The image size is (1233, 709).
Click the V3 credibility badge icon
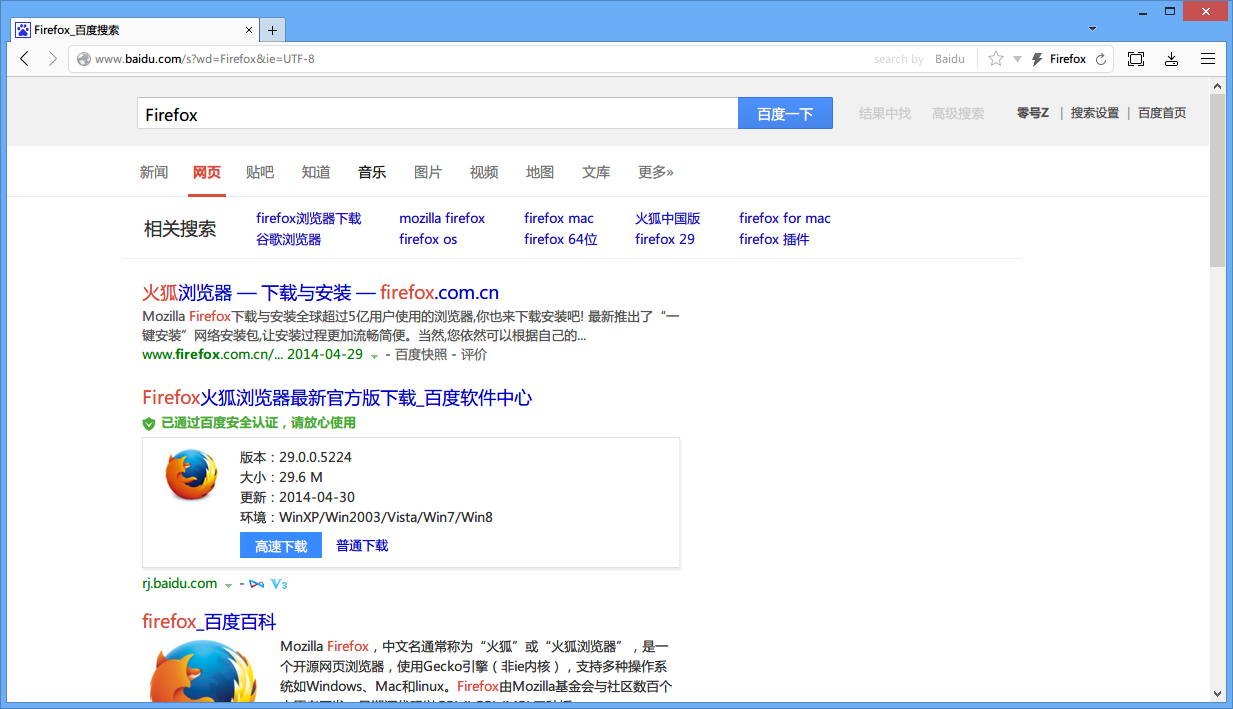[279, 584]
